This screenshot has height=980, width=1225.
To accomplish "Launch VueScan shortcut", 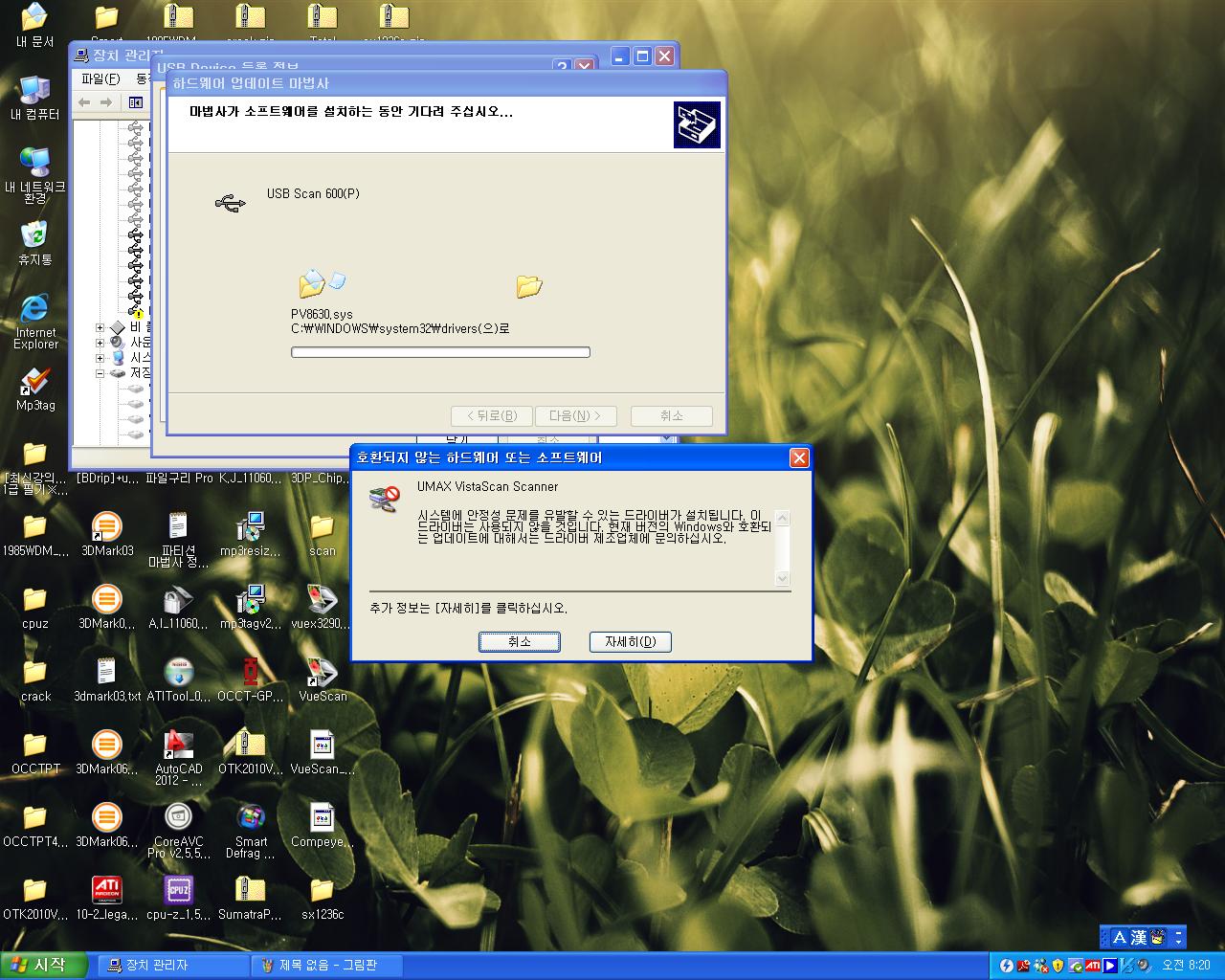I will tap(323, 679).
